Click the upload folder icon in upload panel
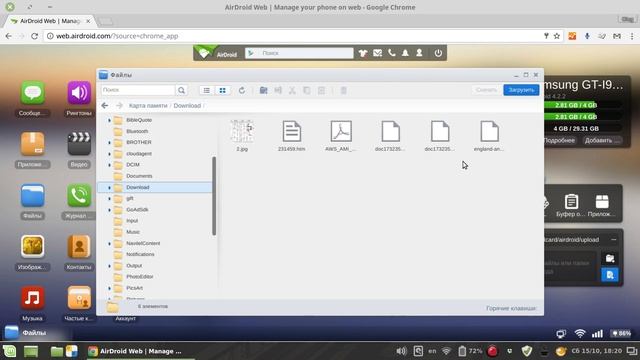Image resolution: width=640 pixels, height=360 pixels. click(x=610, y=258)
